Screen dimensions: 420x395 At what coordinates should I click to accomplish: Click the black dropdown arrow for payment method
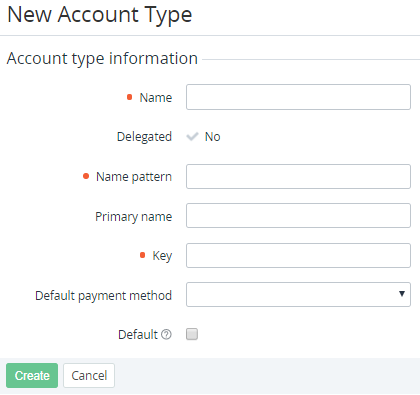coord(402,294)
